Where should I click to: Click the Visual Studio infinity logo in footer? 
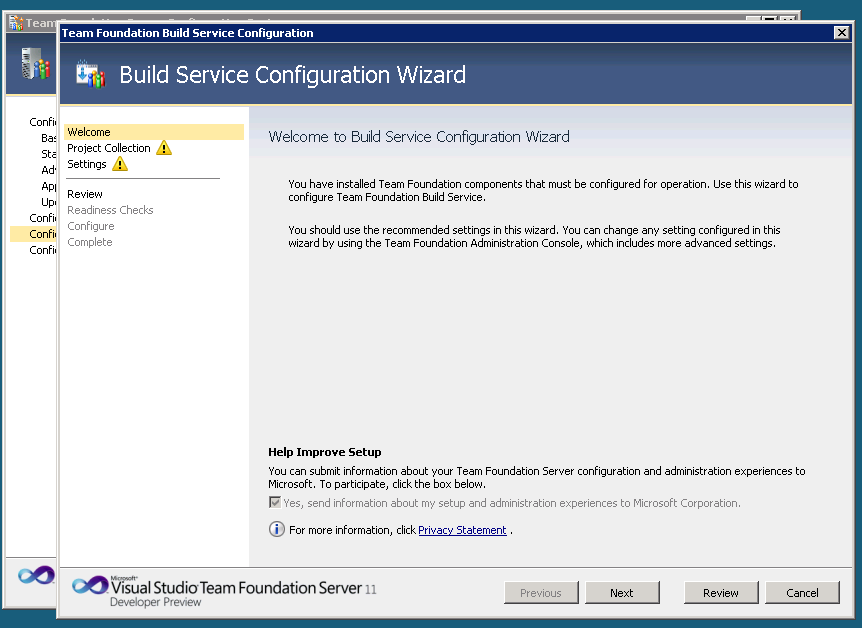(89, 586)
